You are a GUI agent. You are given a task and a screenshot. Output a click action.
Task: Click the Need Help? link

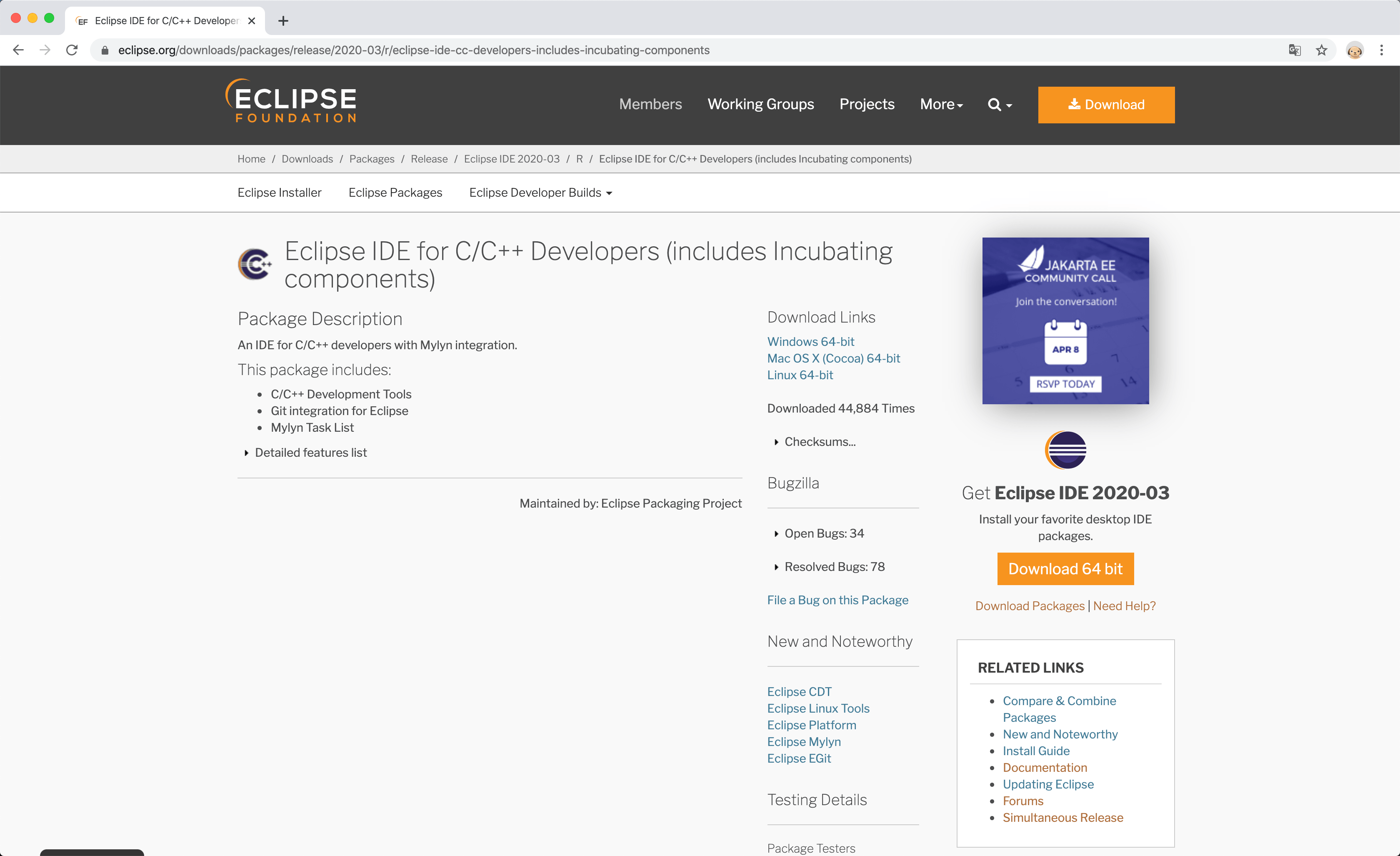pos(1124,606)
